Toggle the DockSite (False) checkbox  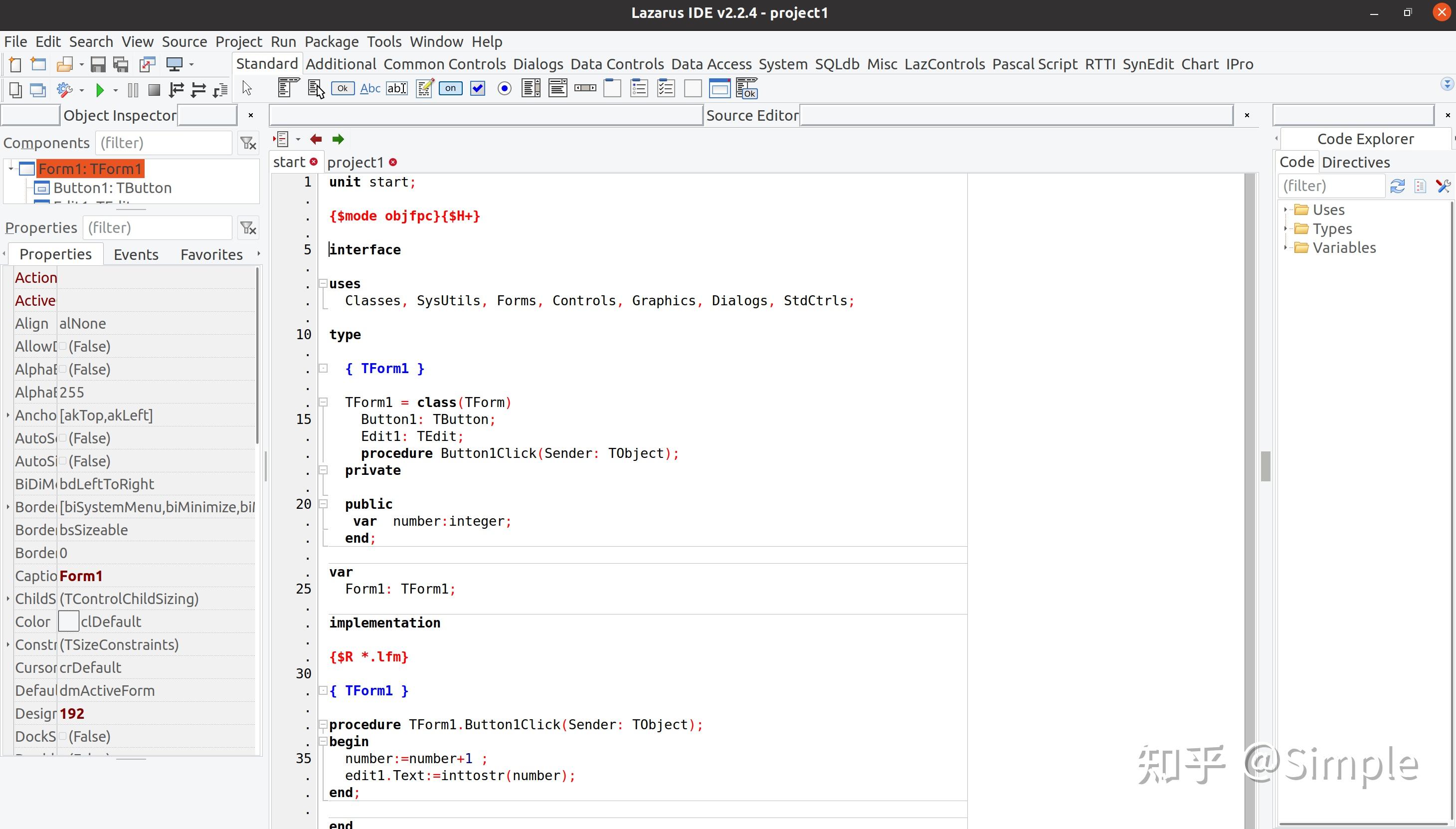pos(63,736)
